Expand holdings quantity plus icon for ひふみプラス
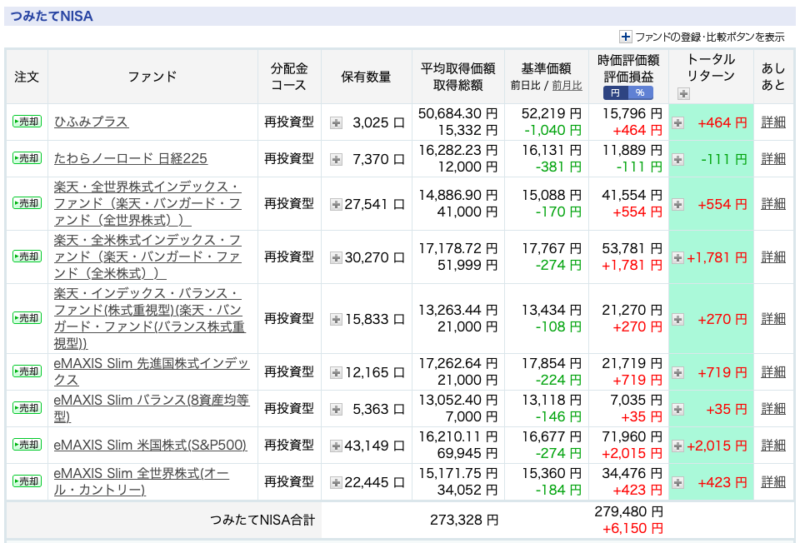Viewport: 800px width, 543px height. [336, 123]
